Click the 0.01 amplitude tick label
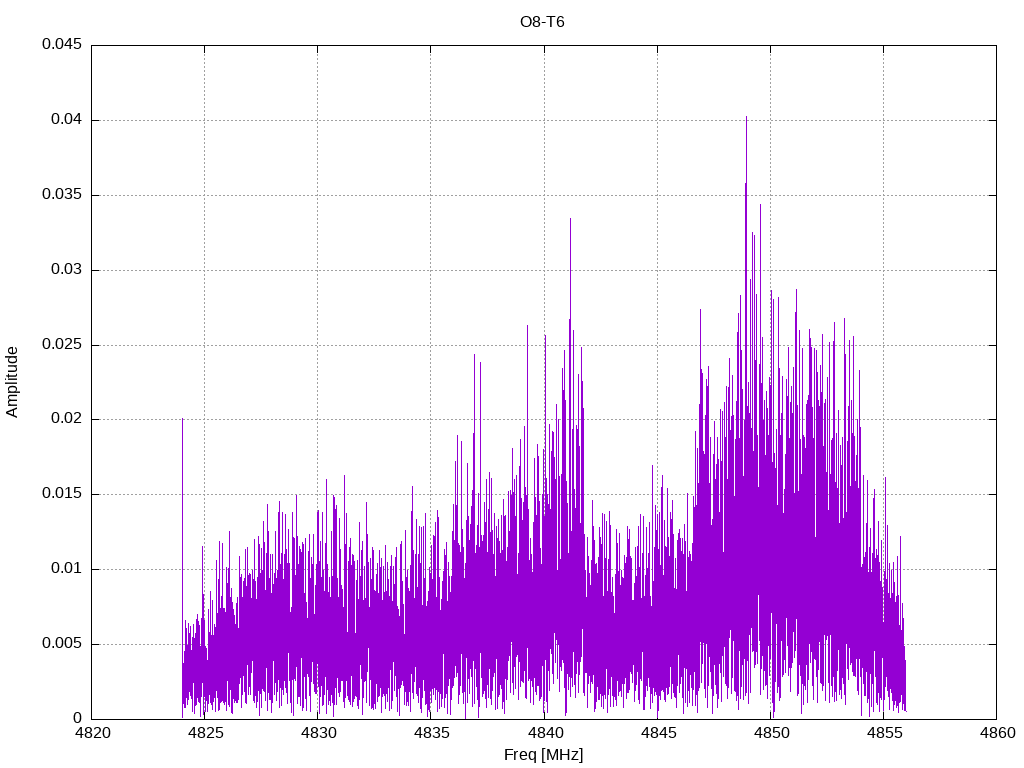The width and height of the screenshot is (1024, 768). pyautogui.click(x=65, y=569)
